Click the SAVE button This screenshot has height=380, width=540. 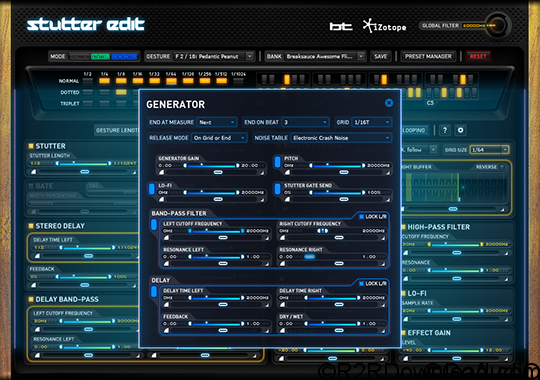point(381,56)
